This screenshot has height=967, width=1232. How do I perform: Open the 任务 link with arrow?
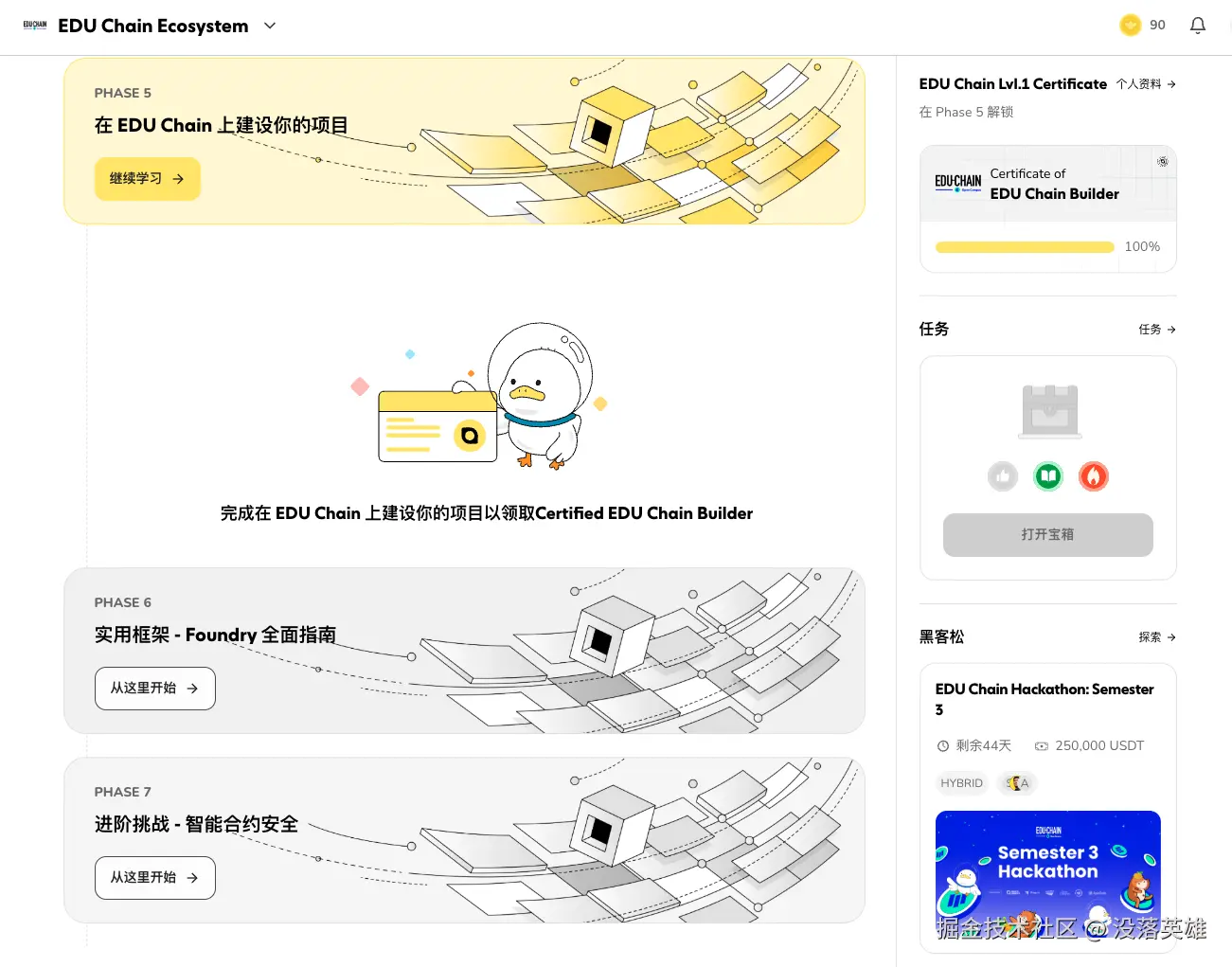click(1157, 330)
